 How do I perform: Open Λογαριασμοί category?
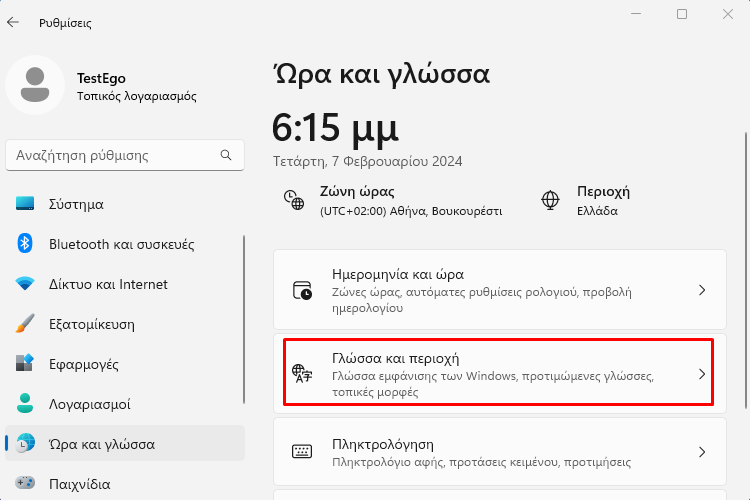124,404
